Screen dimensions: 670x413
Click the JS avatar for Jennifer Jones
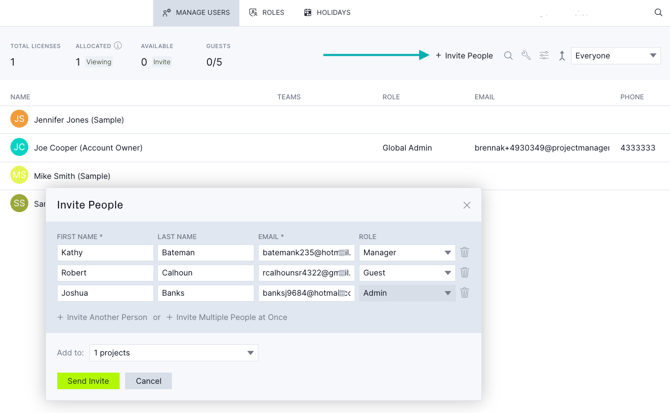tap(19, 119)
